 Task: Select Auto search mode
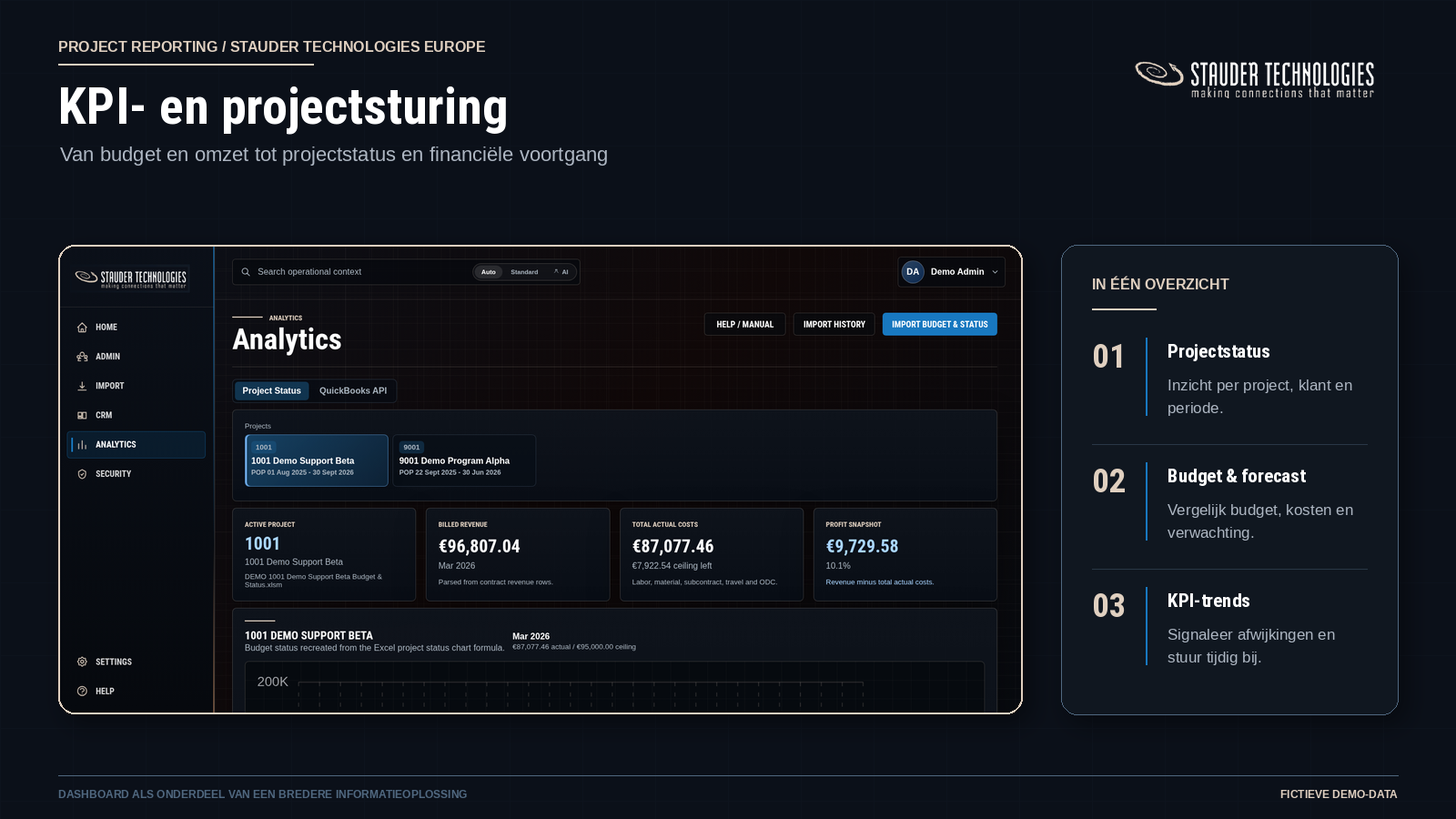click(x=489, y=272)
